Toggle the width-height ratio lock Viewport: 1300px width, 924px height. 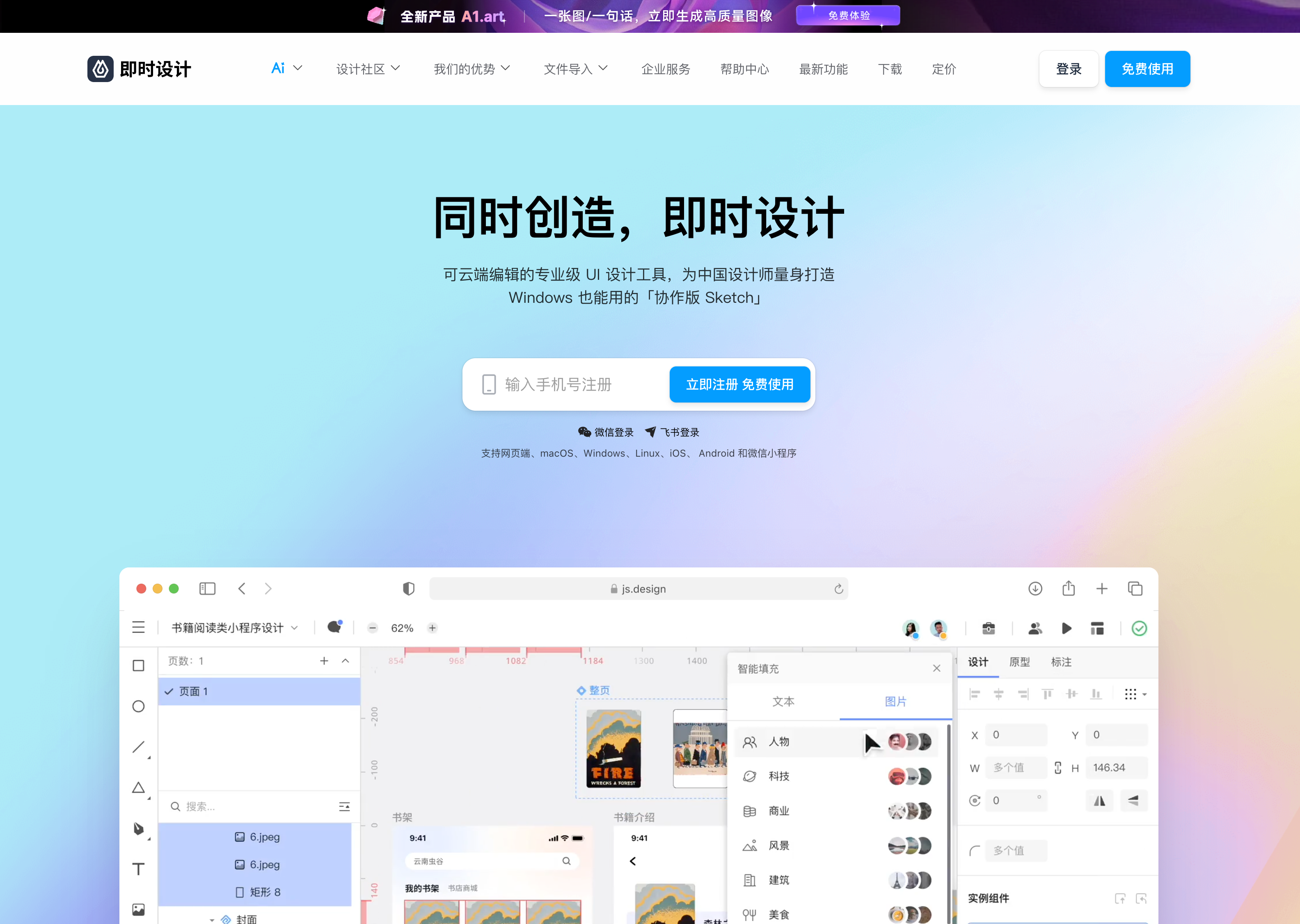tap(1057, 768)
